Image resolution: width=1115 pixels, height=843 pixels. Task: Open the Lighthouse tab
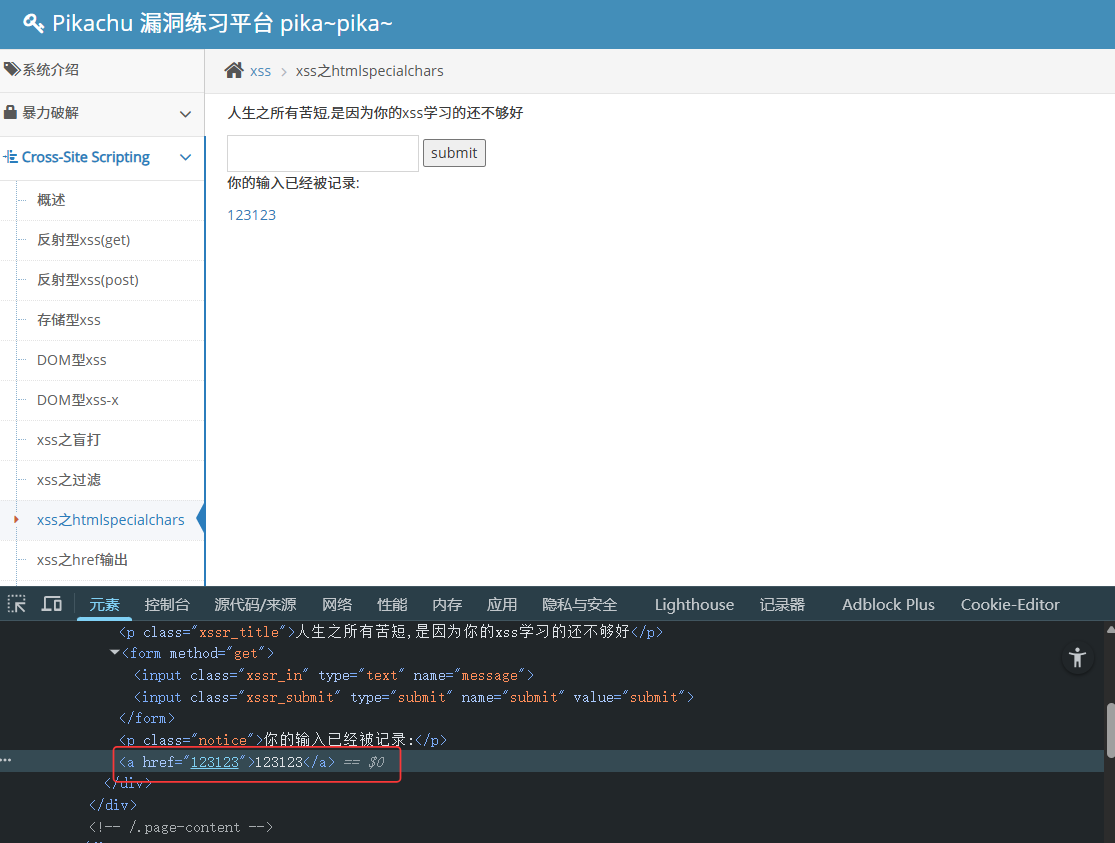(x=694, y=605)
